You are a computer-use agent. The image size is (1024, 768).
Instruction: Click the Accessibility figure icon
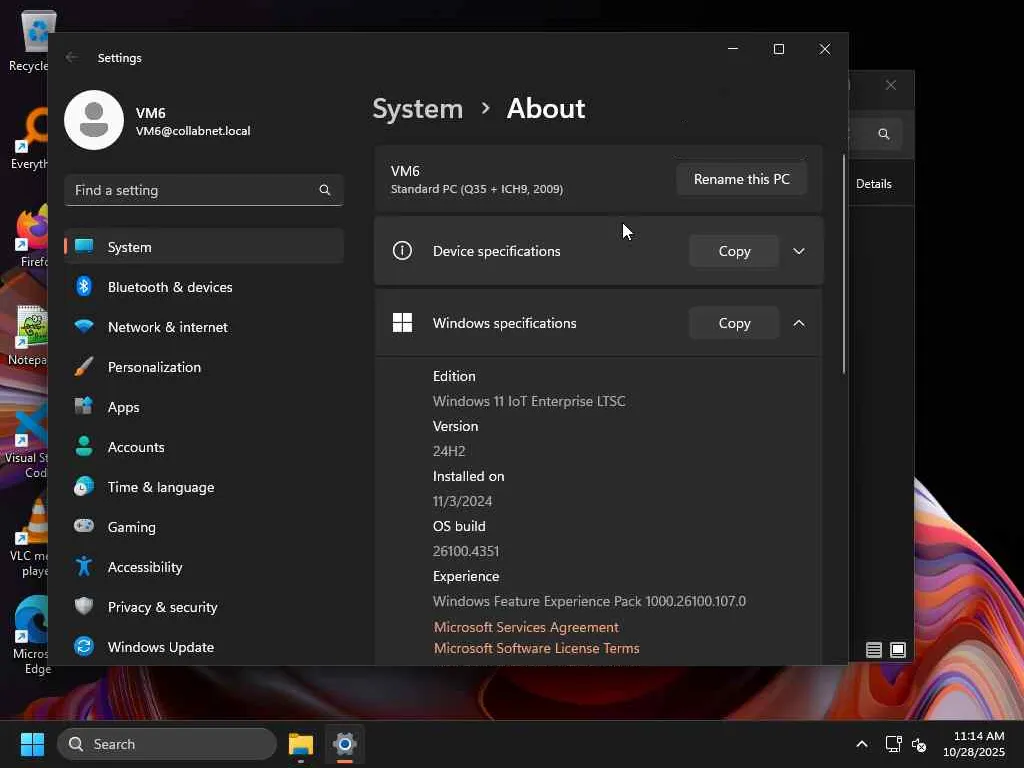click(84, 566)
